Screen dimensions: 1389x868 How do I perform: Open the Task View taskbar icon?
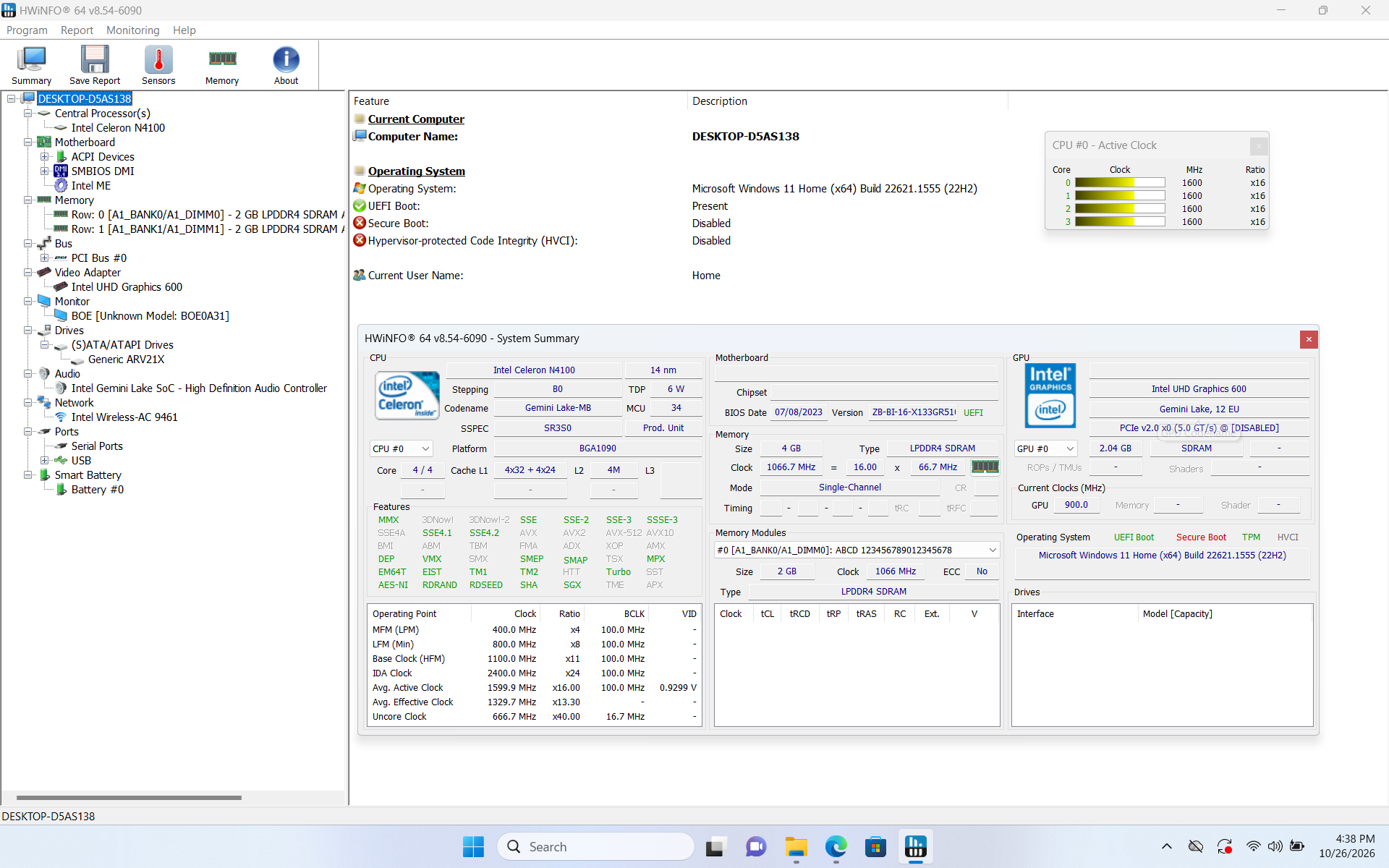pos(715,846)
